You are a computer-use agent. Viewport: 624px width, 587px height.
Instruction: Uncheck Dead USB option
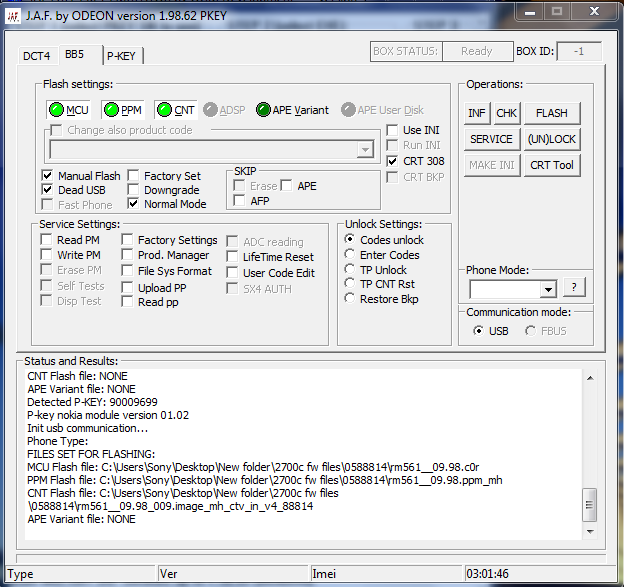click(x=47, y=190)
